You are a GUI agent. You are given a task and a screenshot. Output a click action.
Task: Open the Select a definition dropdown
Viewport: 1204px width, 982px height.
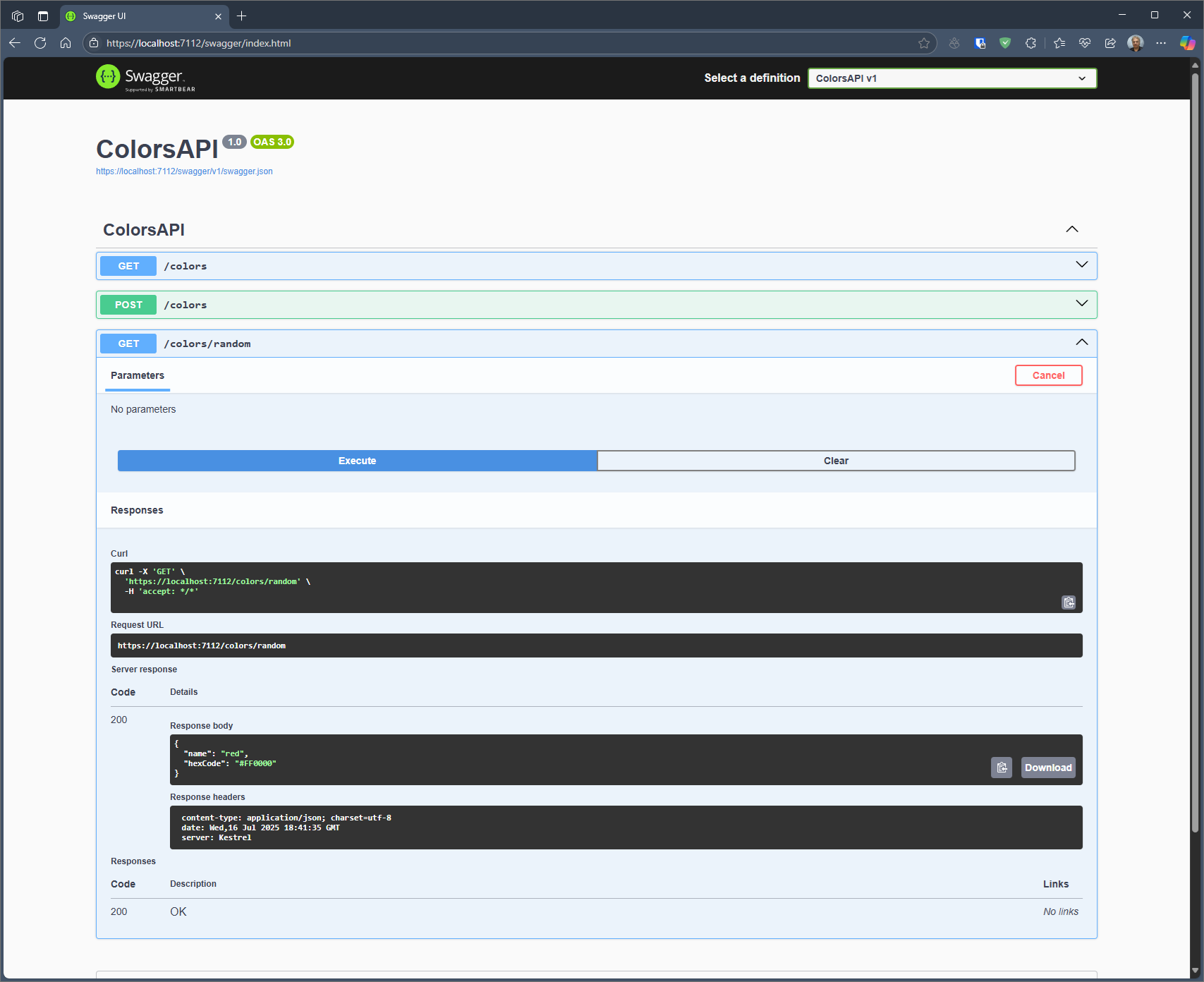coord(951,78)
